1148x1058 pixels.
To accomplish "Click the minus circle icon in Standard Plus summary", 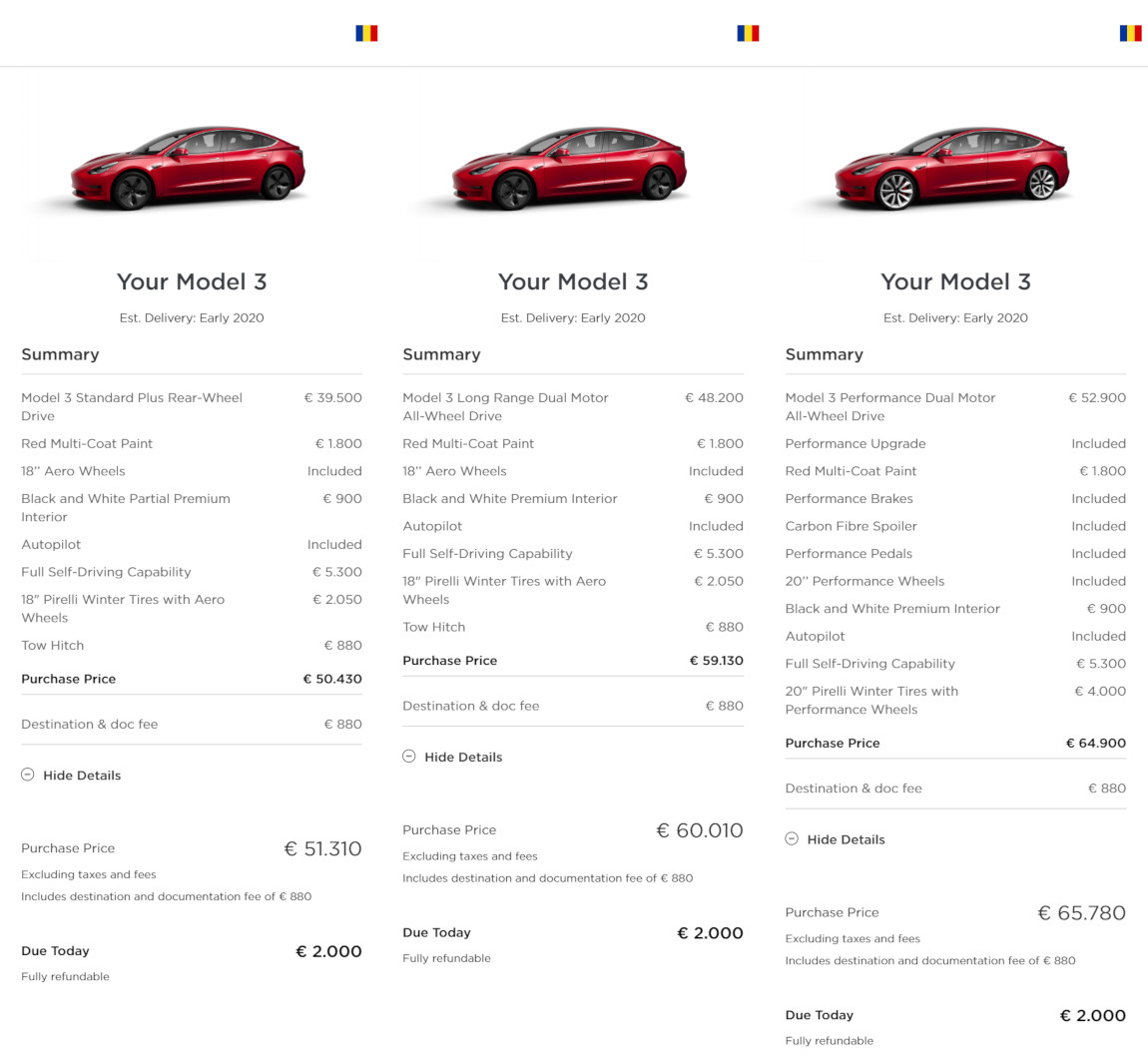I will pos(28,775).
